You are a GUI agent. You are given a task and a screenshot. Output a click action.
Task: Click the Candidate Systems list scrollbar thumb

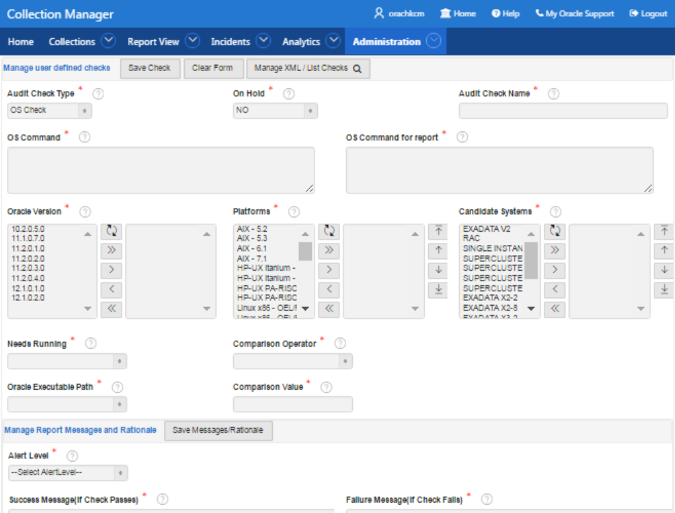(x=531, y=260)
